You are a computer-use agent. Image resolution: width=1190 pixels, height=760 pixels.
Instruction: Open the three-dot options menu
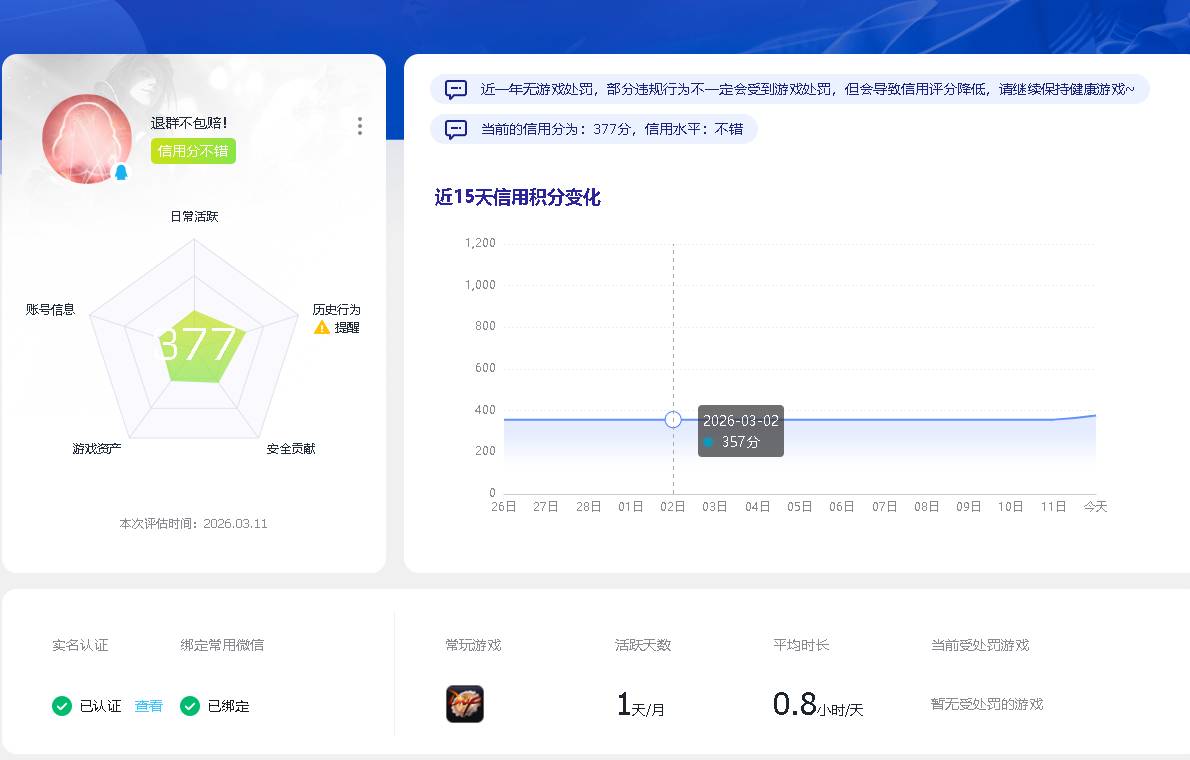pos(359,126)
